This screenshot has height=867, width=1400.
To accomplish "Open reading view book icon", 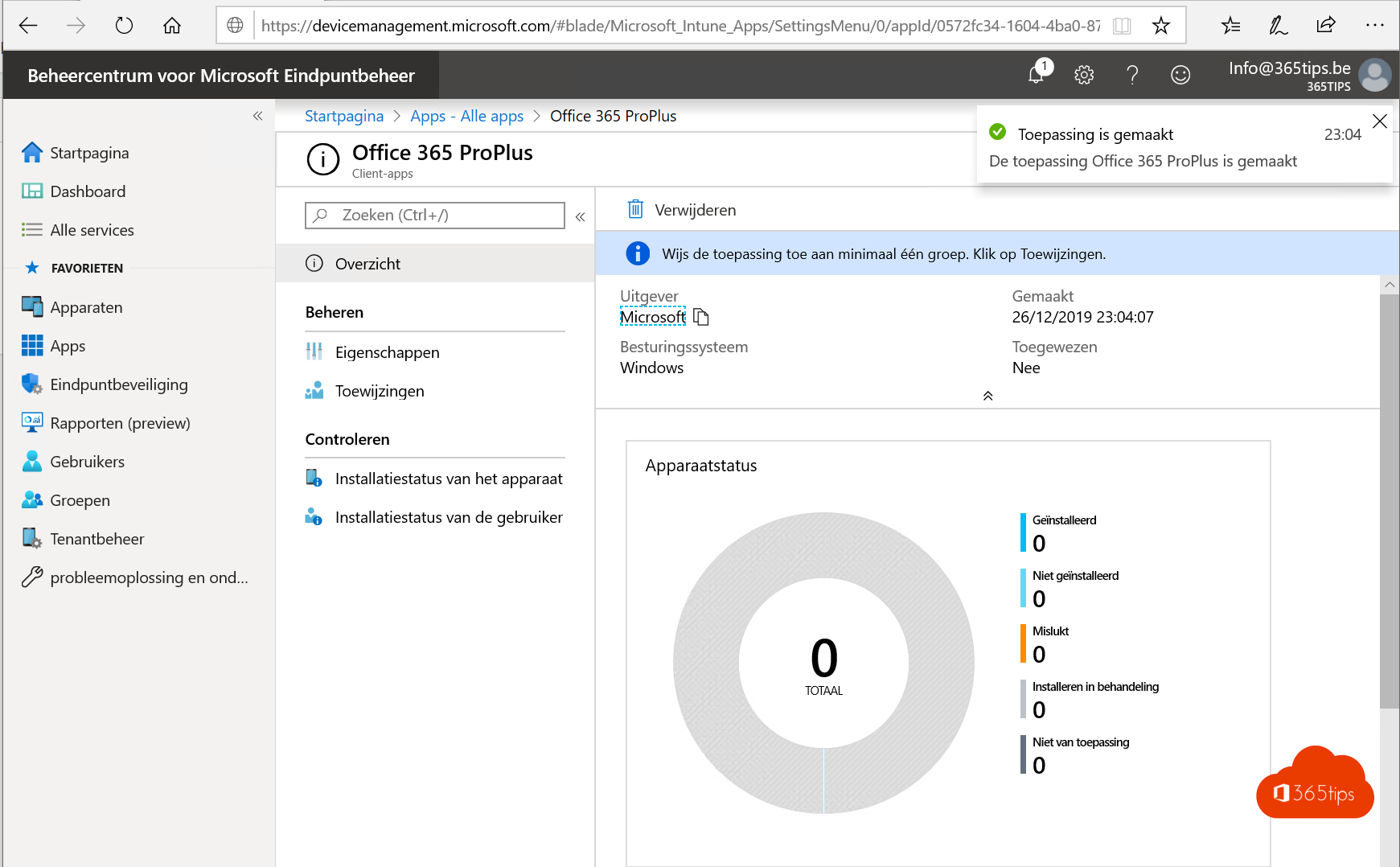I will coord(1122,26).
